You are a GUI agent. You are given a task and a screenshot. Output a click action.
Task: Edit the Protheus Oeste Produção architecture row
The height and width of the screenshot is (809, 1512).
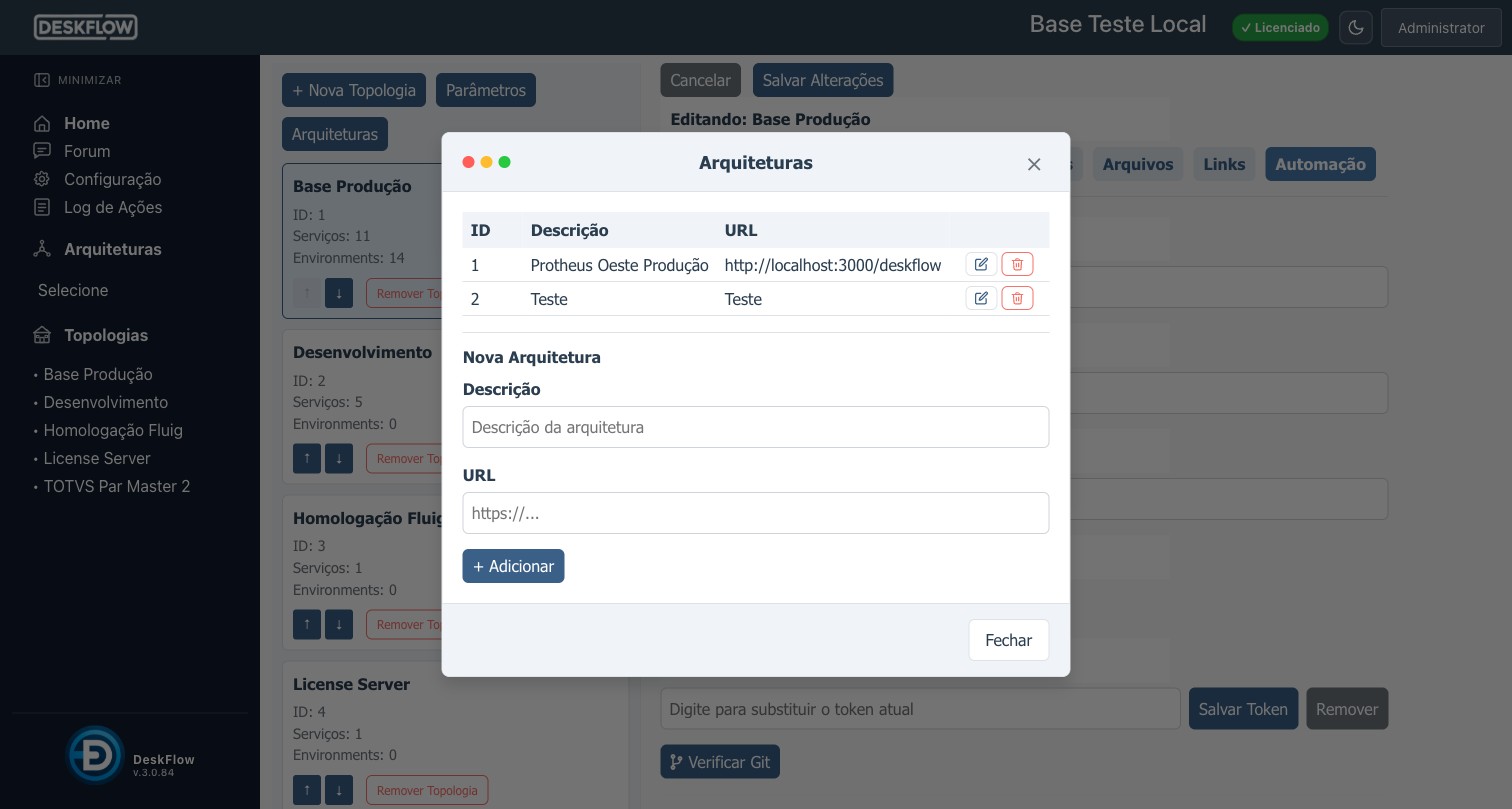981,264
